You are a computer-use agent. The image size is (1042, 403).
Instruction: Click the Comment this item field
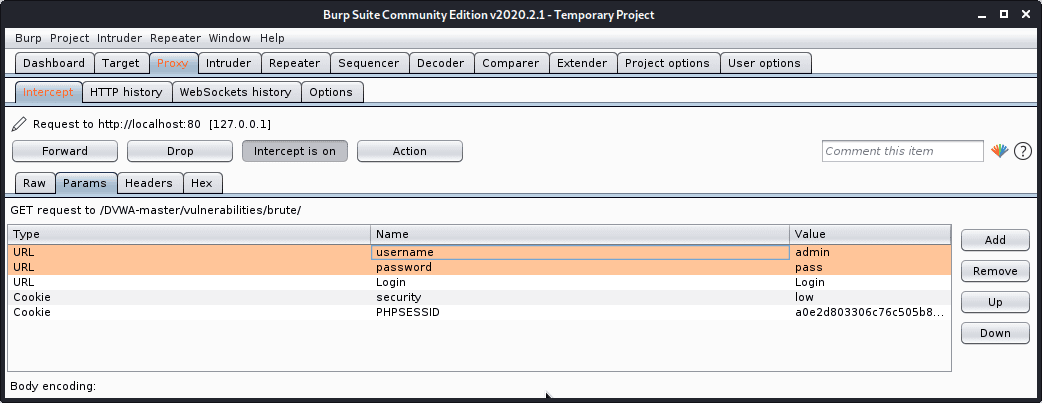pyautogui.click(x=902, y=151)
